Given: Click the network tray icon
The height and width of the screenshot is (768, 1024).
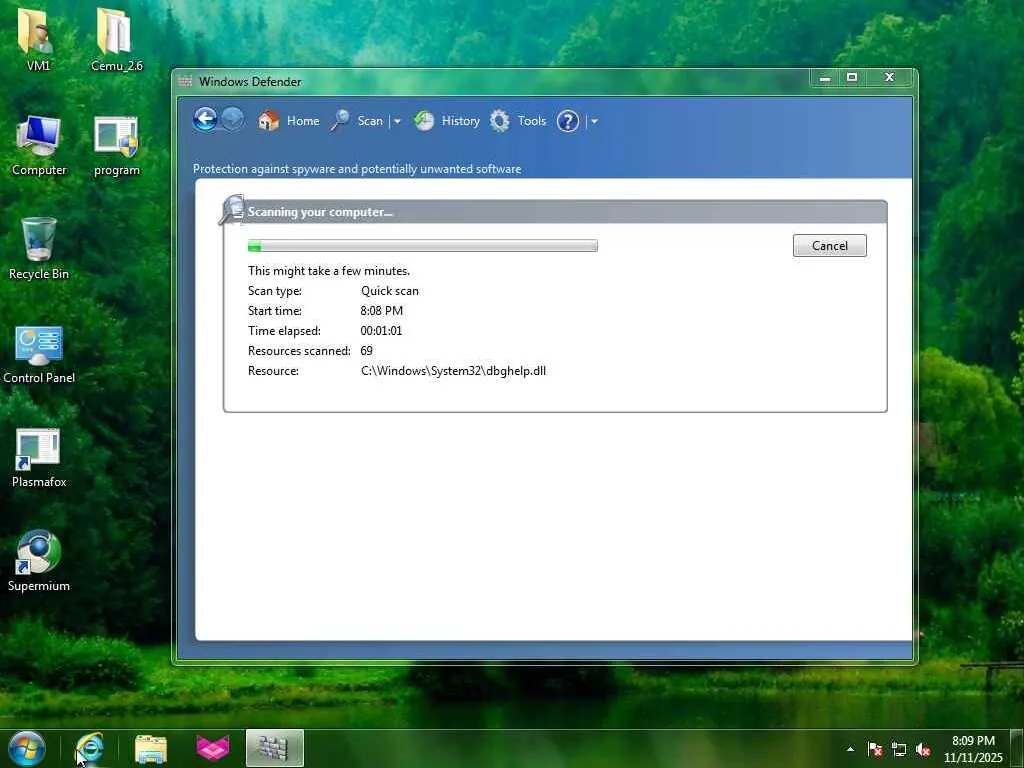Looking at the screenshot, I should pyautogui.click(x=899, y=749).
